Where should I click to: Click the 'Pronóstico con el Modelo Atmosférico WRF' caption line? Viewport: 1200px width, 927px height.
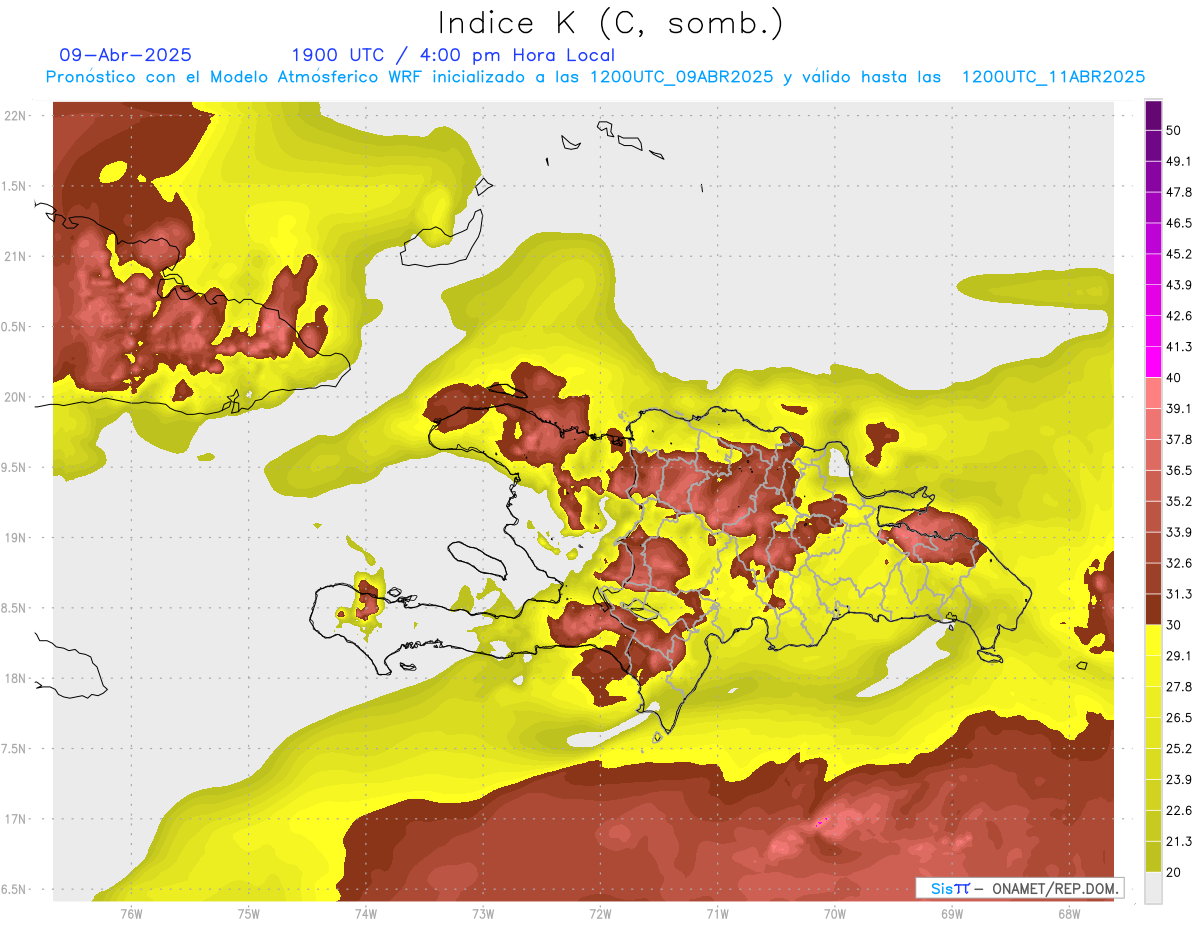coord(595,77)
